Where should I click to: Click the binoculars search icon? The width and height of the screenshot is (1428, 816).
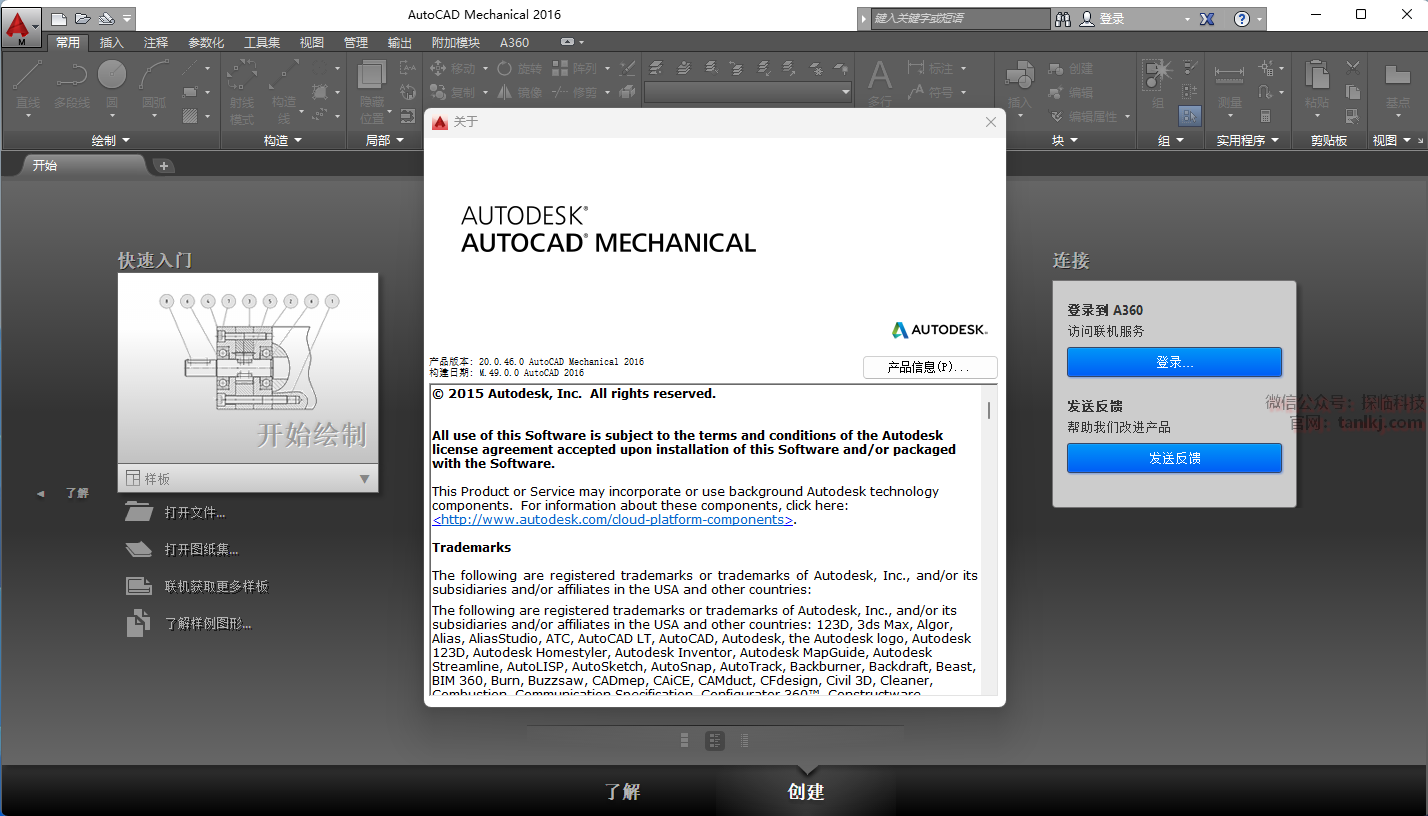1063,19
